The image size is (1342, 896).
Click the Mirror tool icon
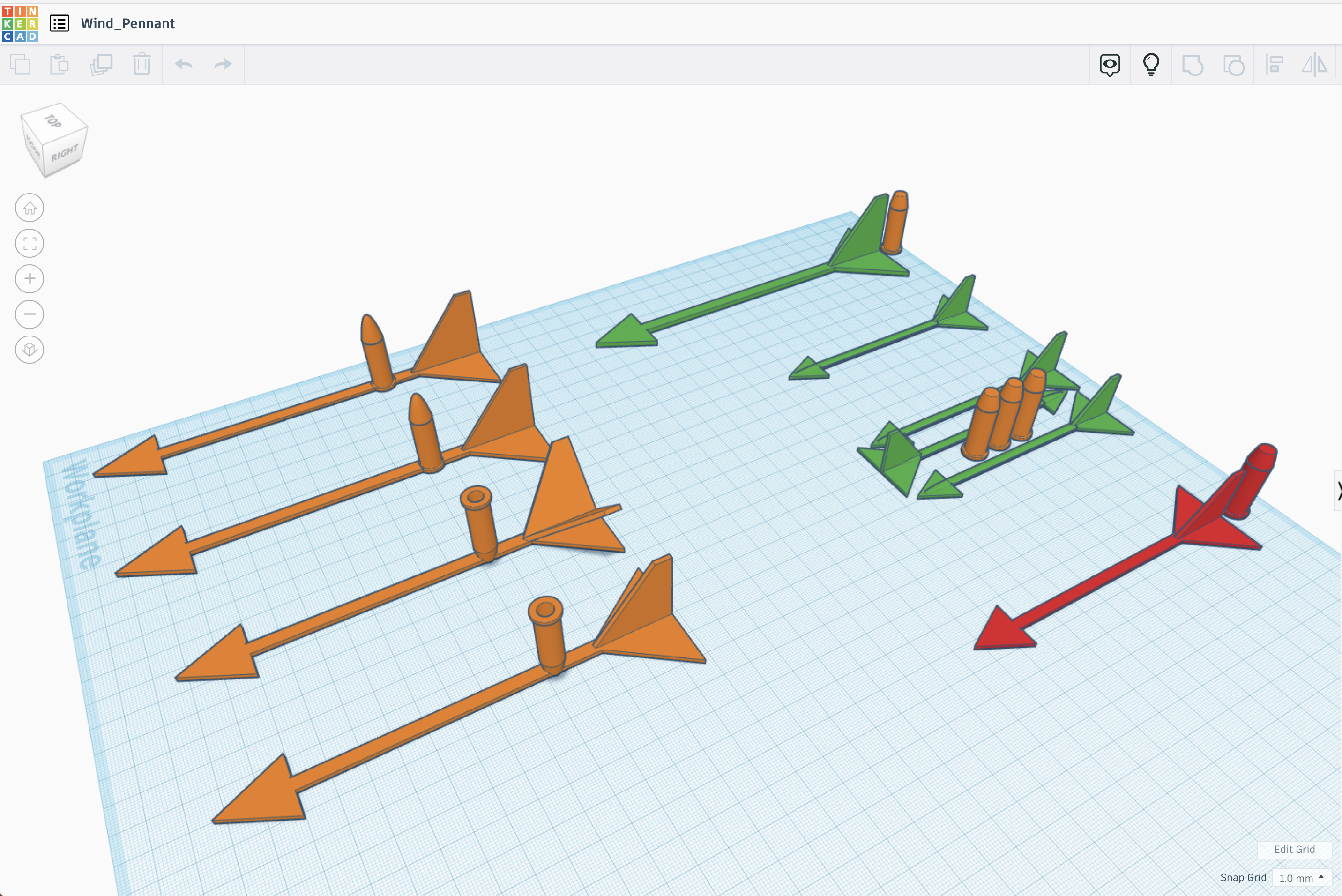[x=1314, y=65]
